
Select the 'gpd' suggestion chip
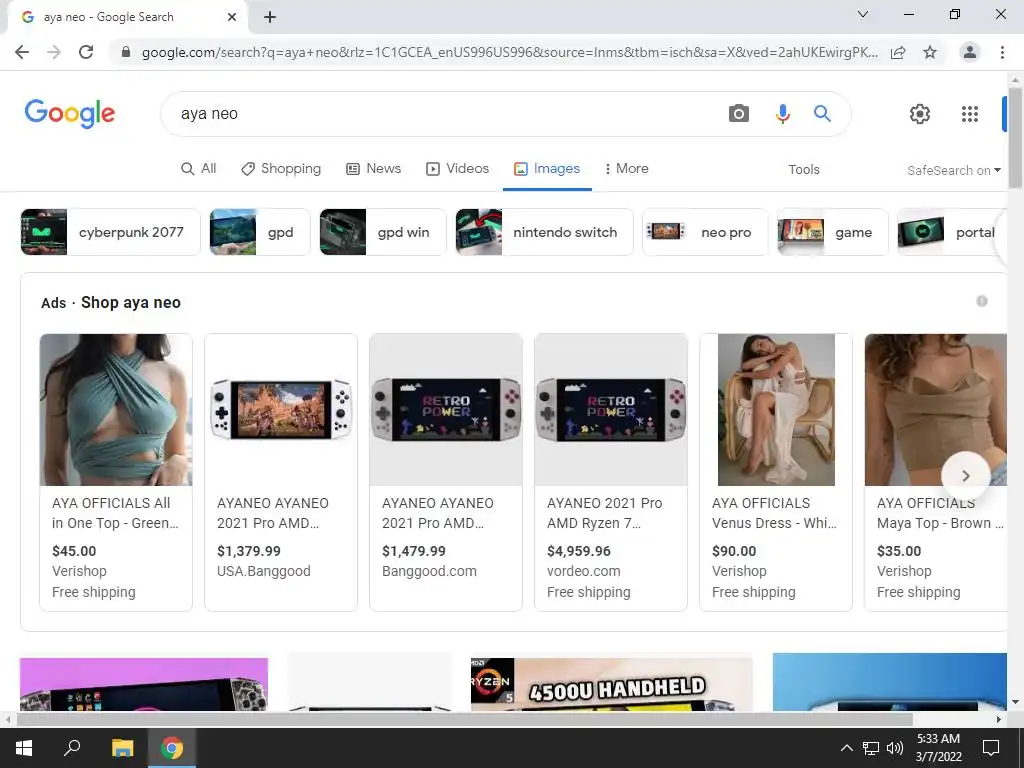pyautogui.click(x=260, y=232)
